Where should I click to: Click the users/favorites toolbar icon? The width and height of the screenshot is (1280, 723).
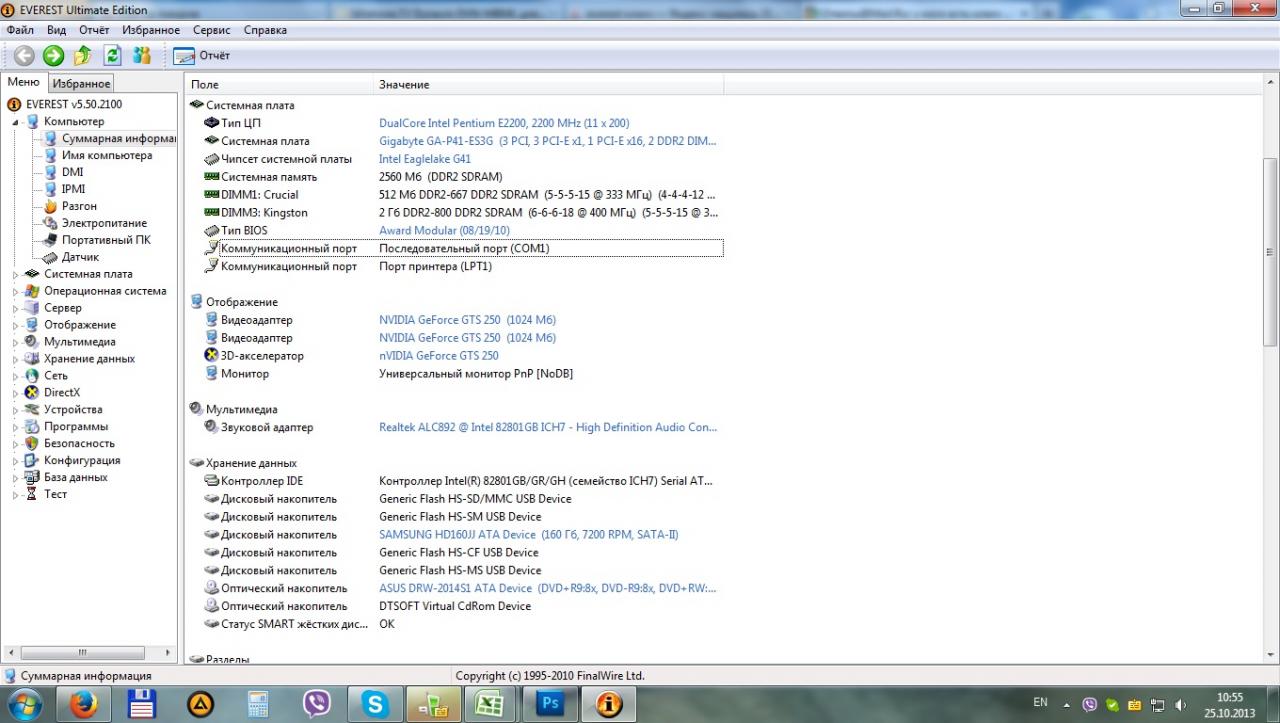pos(142,56)
